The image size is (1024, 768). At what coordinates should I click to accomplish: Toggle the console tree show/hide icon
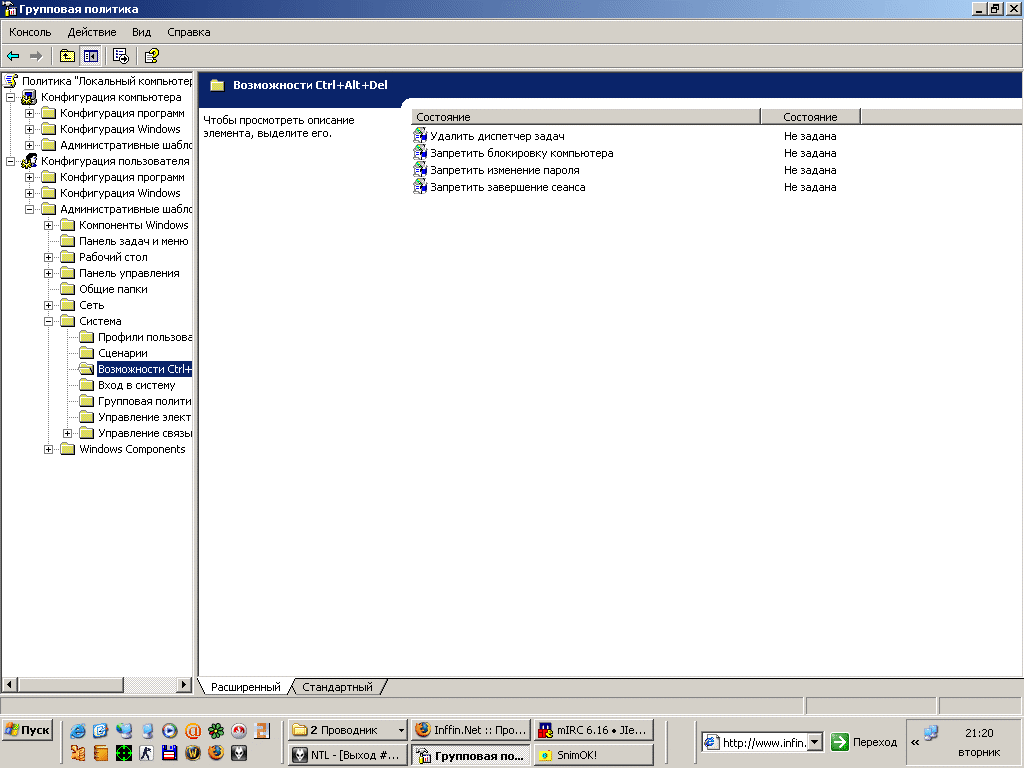[x=91, y=56]
